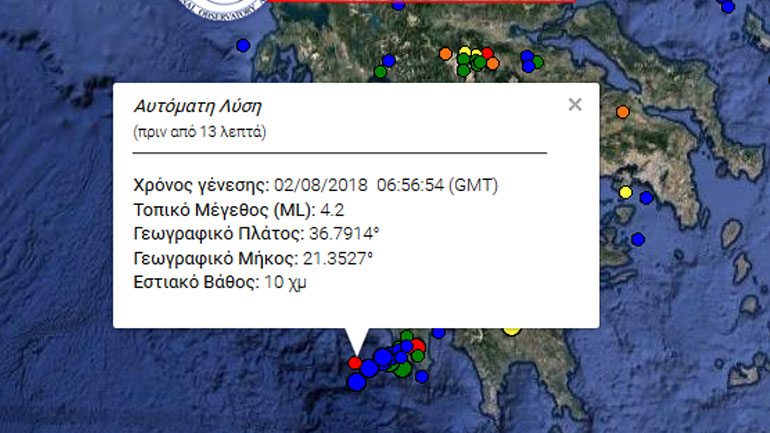Screen dimensions: 770x433
Task: Select the lone blue marker offshore in the upper-left sea
Action: point(243,46)
